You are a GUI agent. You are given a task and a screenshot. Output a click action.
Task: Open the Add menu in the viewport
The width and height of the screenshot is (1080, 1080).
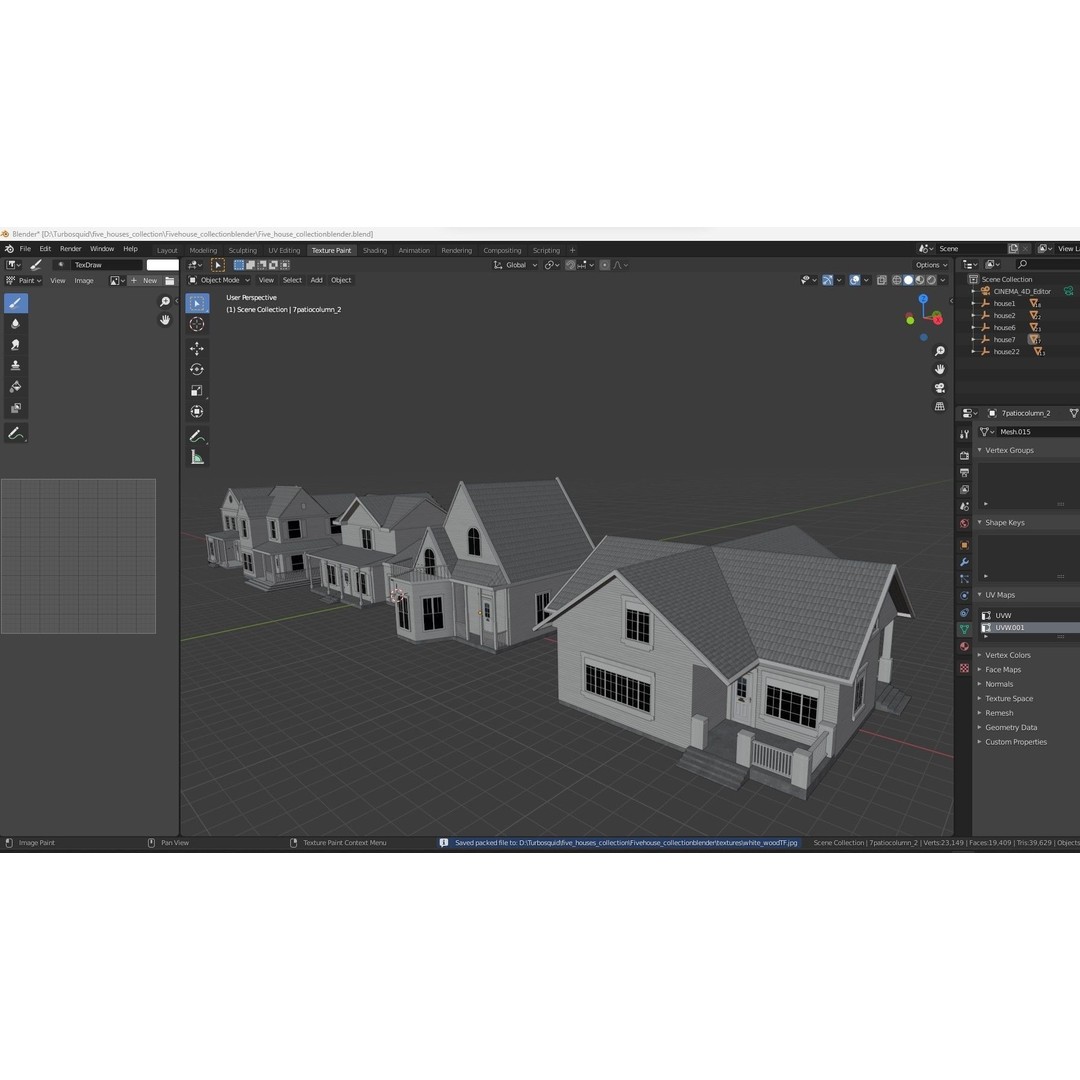point(316,280)
